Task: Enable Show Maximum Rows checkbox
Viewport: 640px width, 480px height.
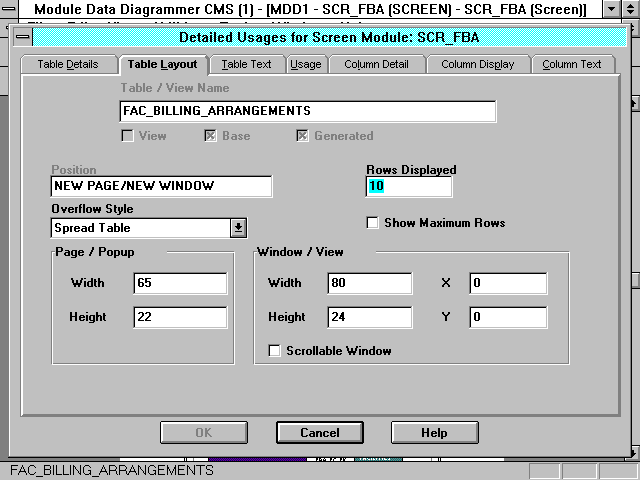Action: pos(373,223)
